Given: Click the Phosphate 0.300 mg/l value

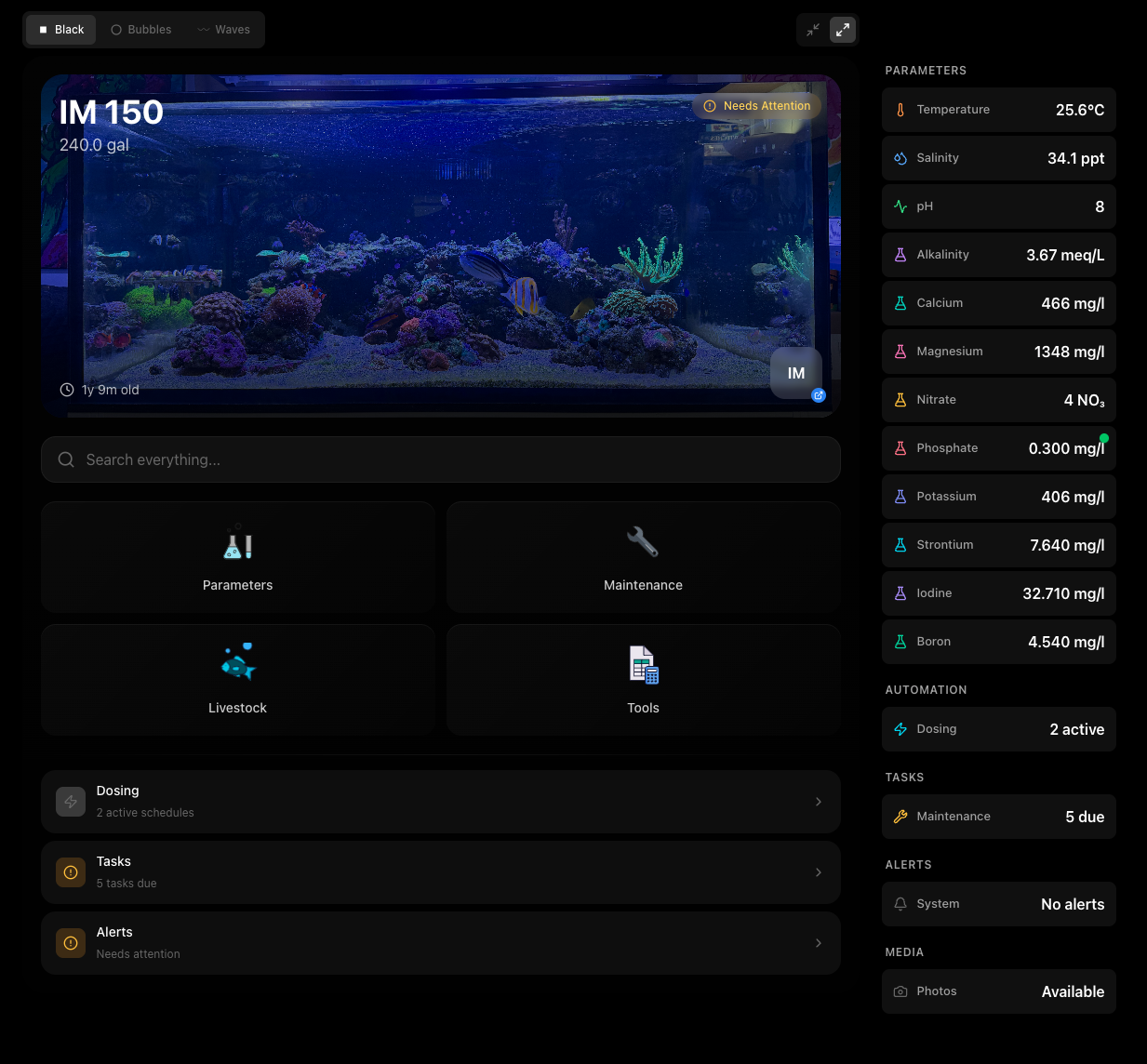Looking at the screenshot, I should tap(1067, 448).
